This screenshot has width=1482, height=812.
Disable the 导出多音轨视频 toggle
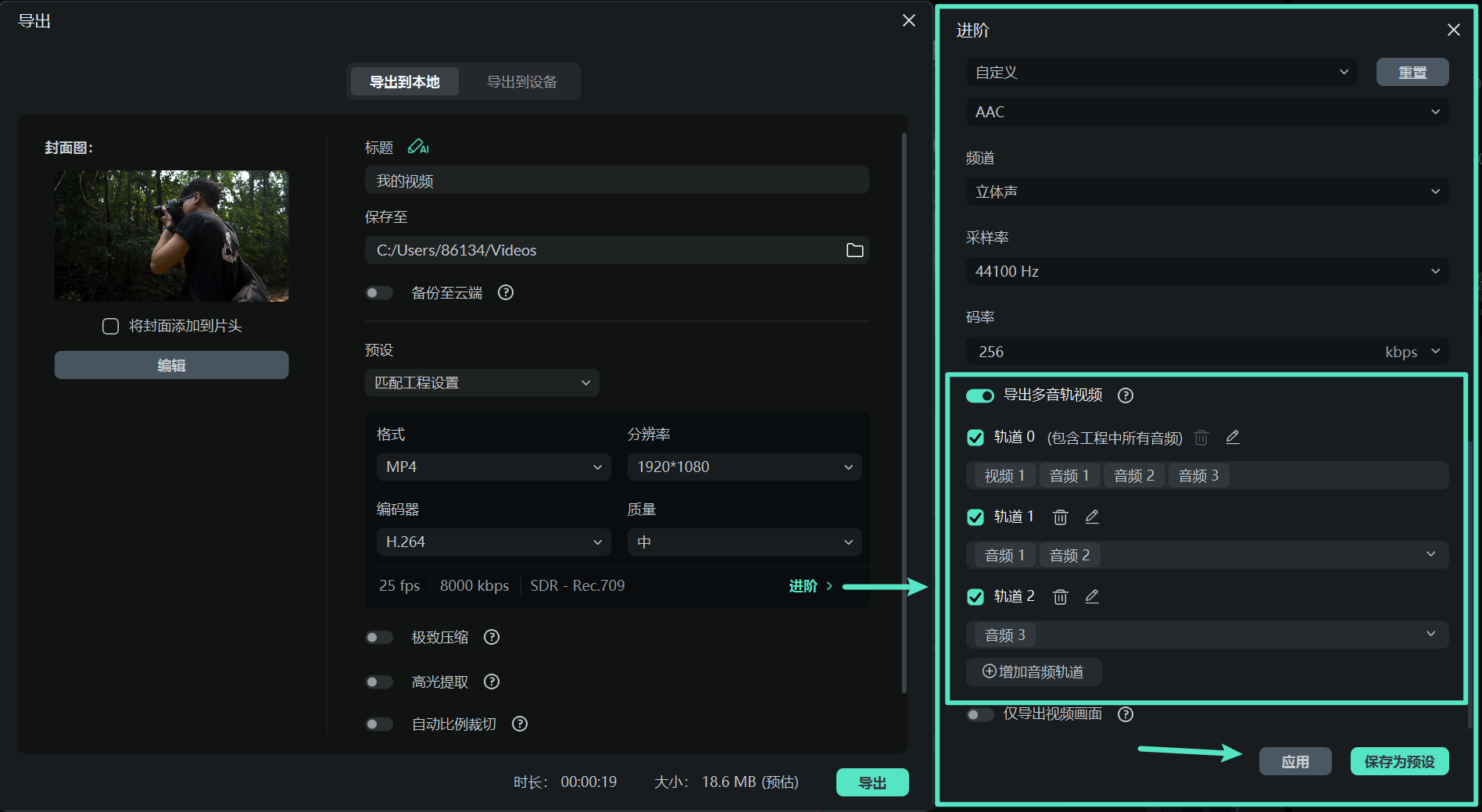[x=979, y=395]
